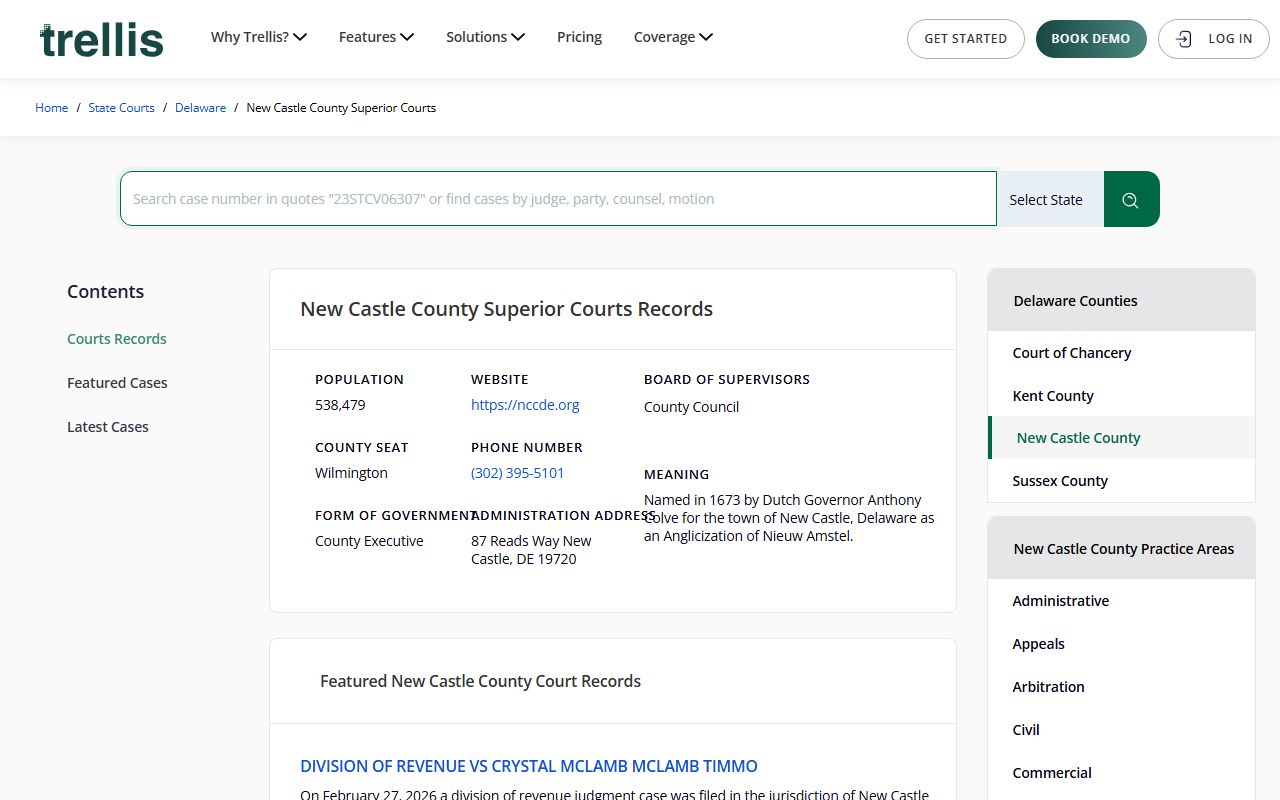The image size is (1280, 800).
Task: Click the Log In button
Action: pyautogui.click(x=1214, y=39)
